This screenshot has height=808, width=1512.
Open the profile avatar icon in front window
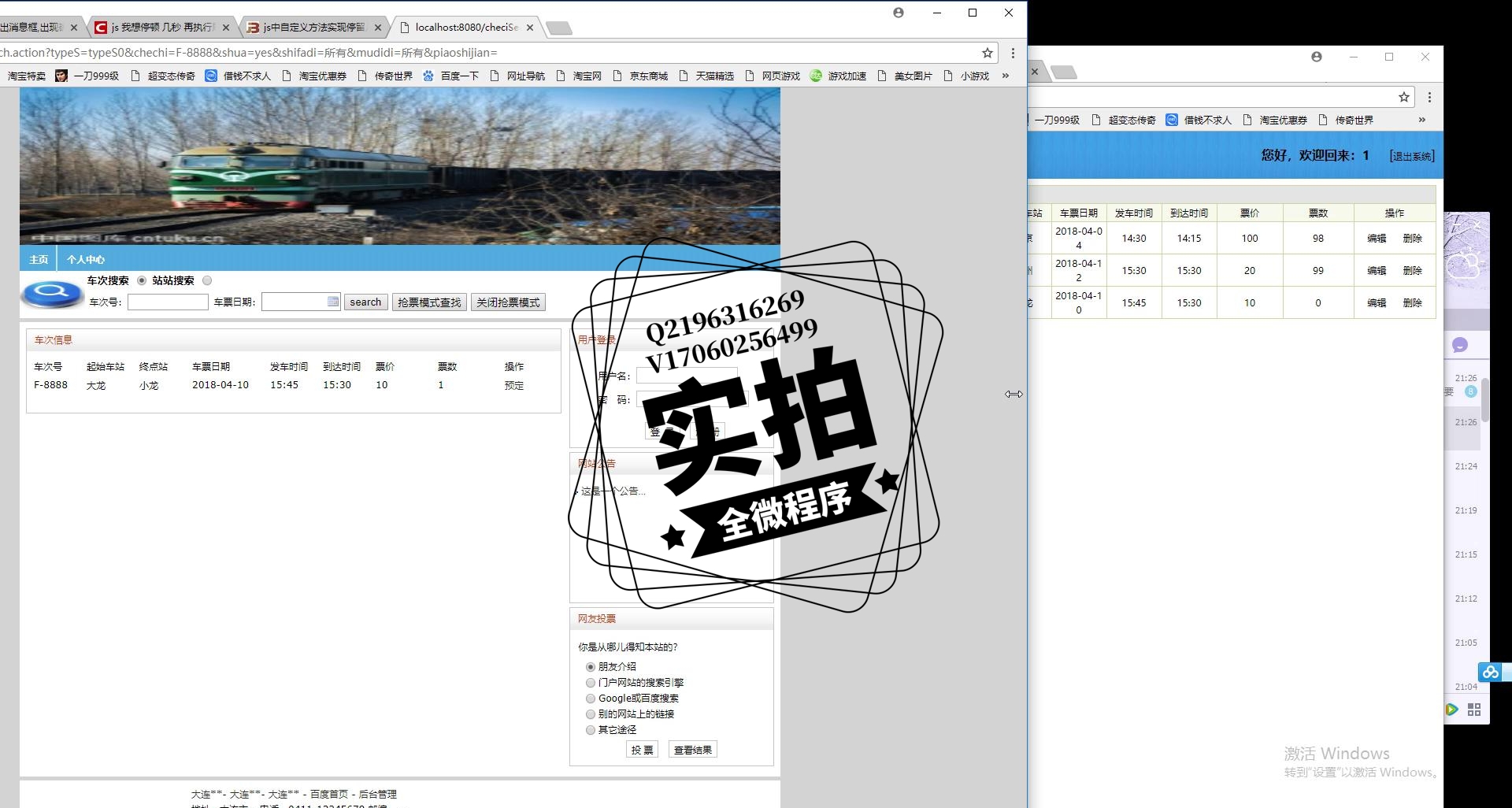[x=899, y=13]
